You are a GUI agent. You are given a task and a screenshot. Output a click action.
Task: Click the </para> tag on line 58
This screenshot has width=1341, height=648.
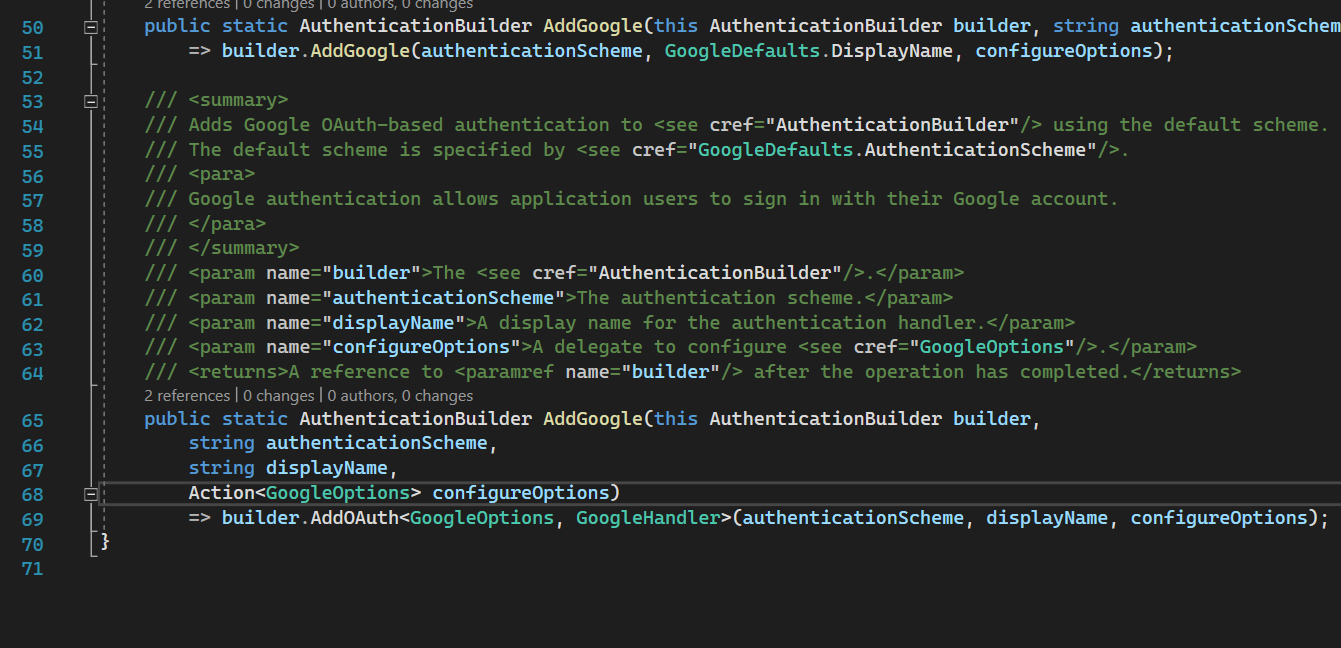click(227, 224)
